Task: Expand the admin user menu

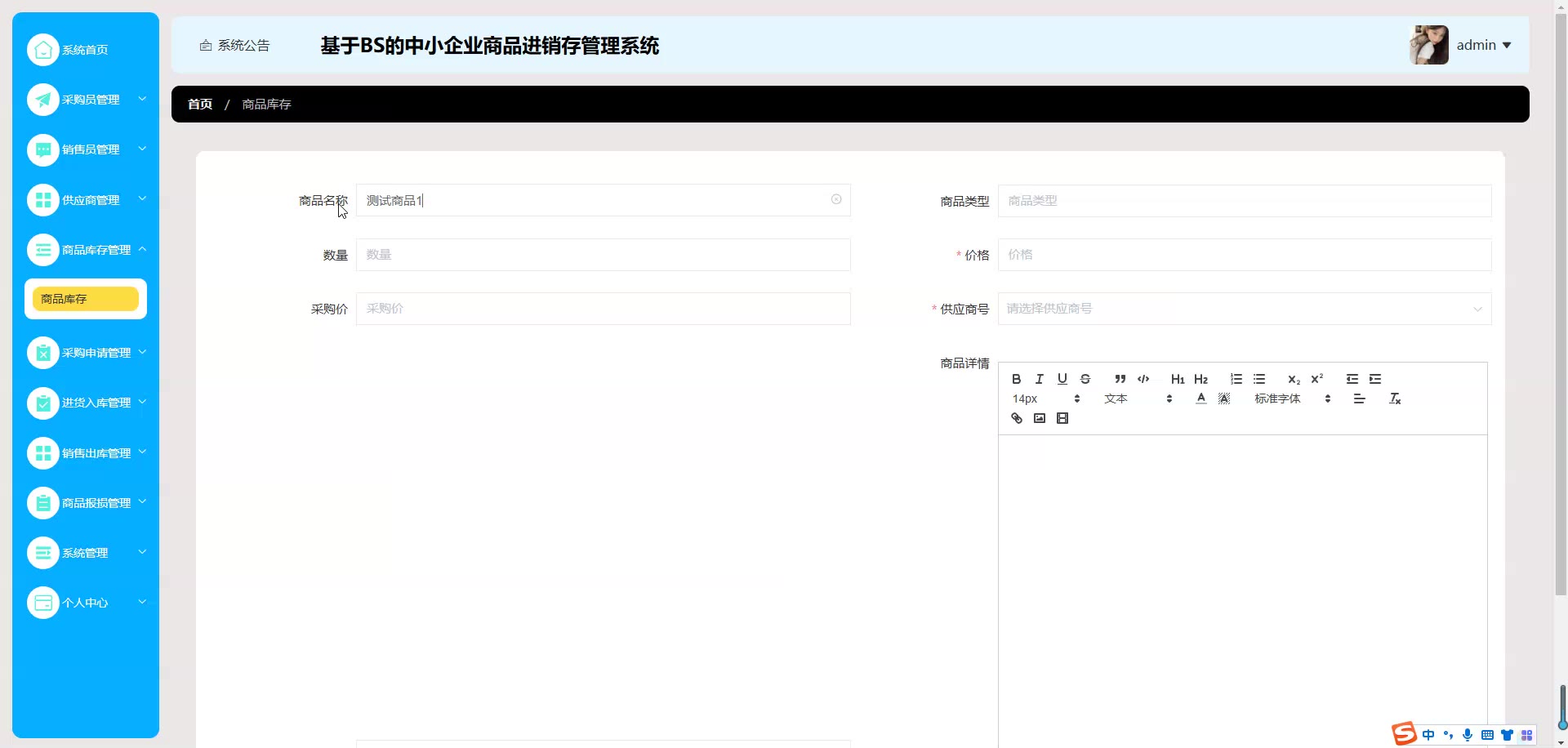Action: [1483, 45]
